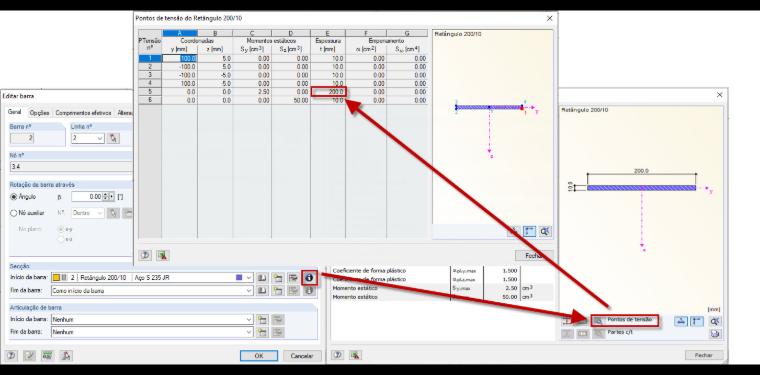
Task: Click Cancelar in Editar barra dialog
Action: (302, 356)
